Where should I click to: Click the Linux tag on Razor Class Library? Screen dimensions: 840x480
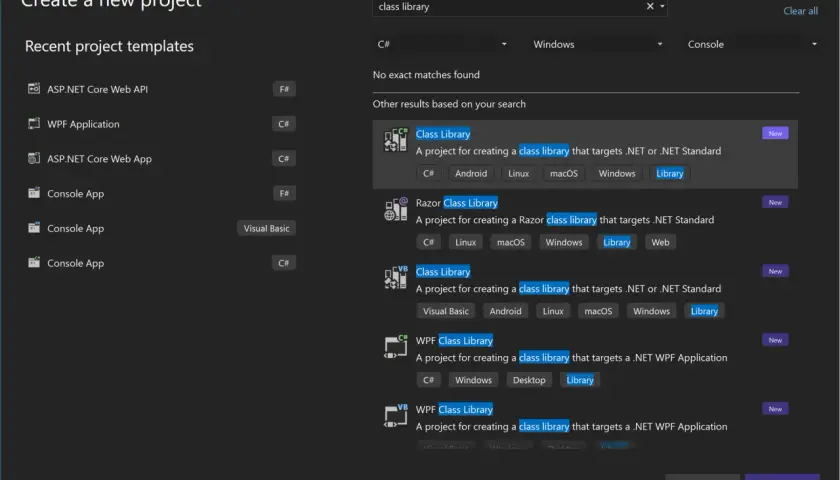click(x=466, y=242)
